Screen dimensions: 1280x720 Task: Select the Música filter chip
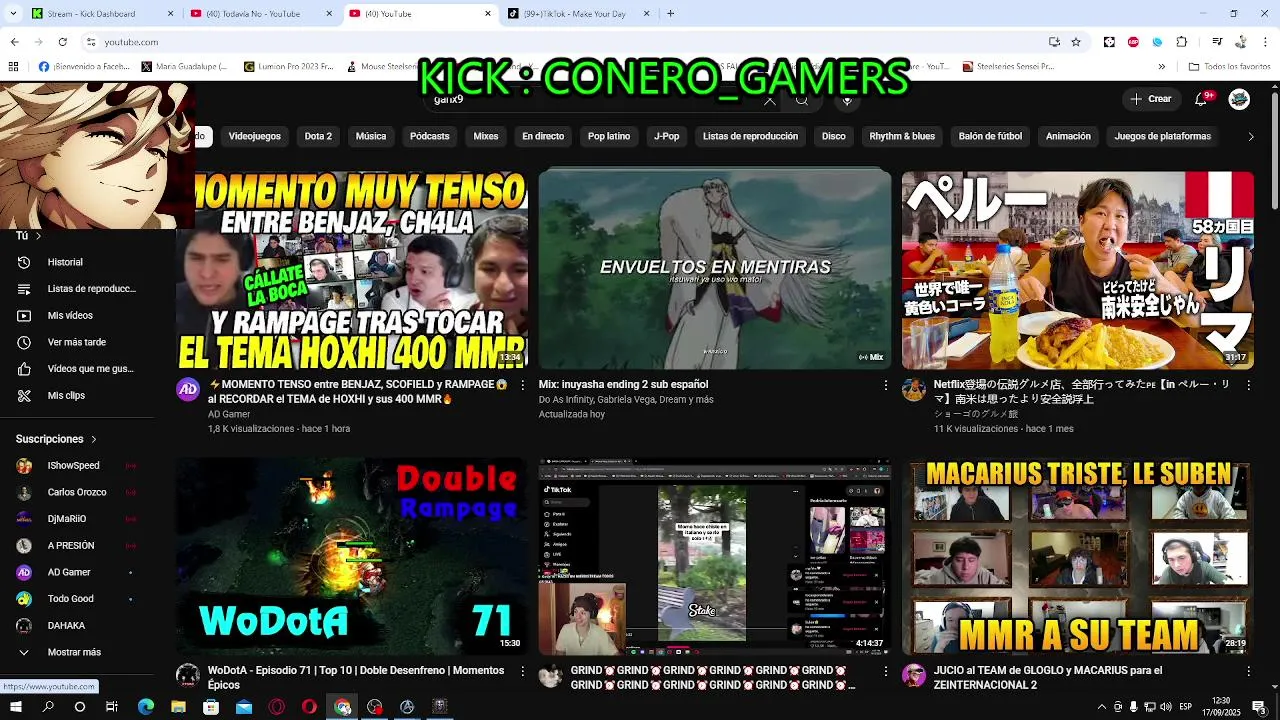coord(371,136)
